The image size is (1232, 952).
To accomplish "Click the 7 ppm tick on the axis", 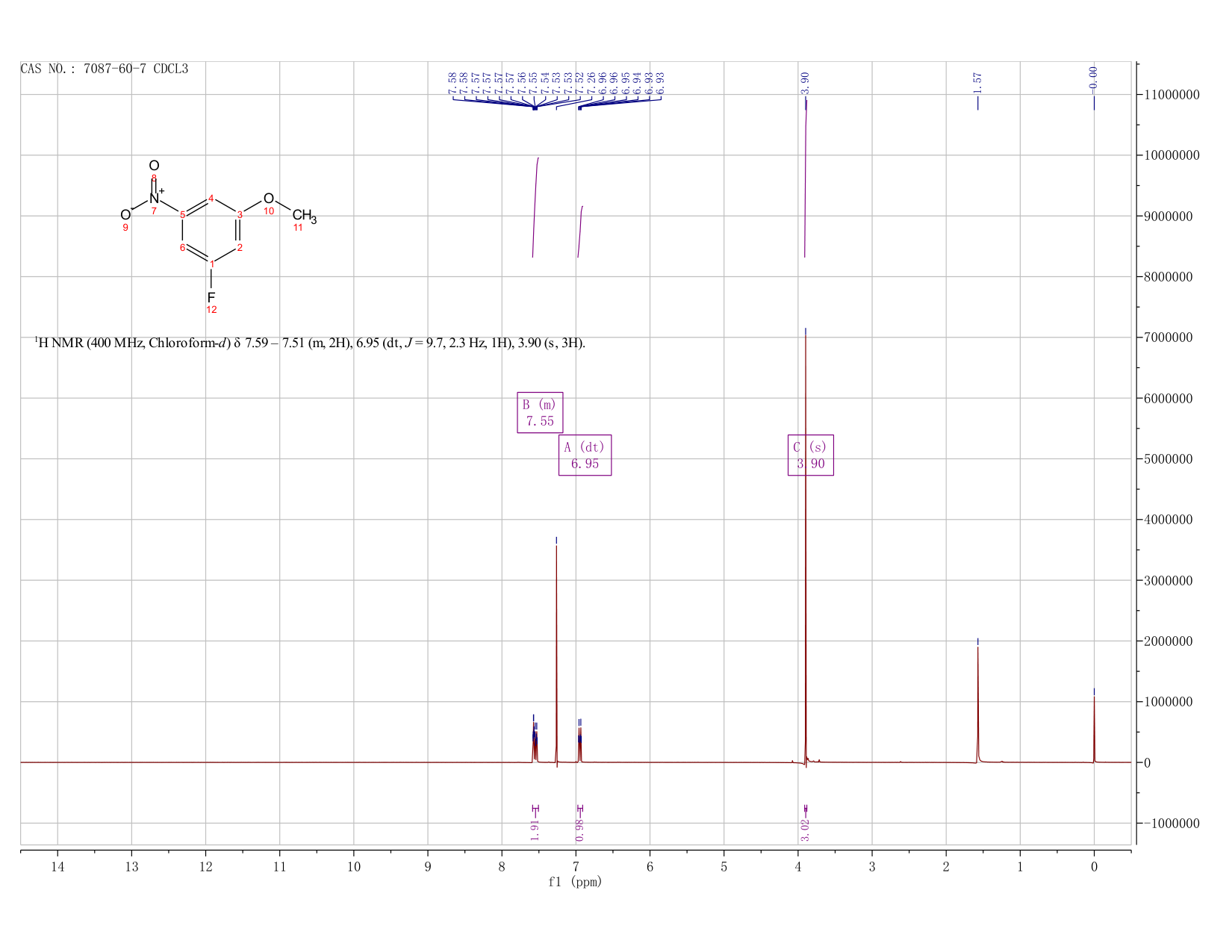I will [576, 867].
